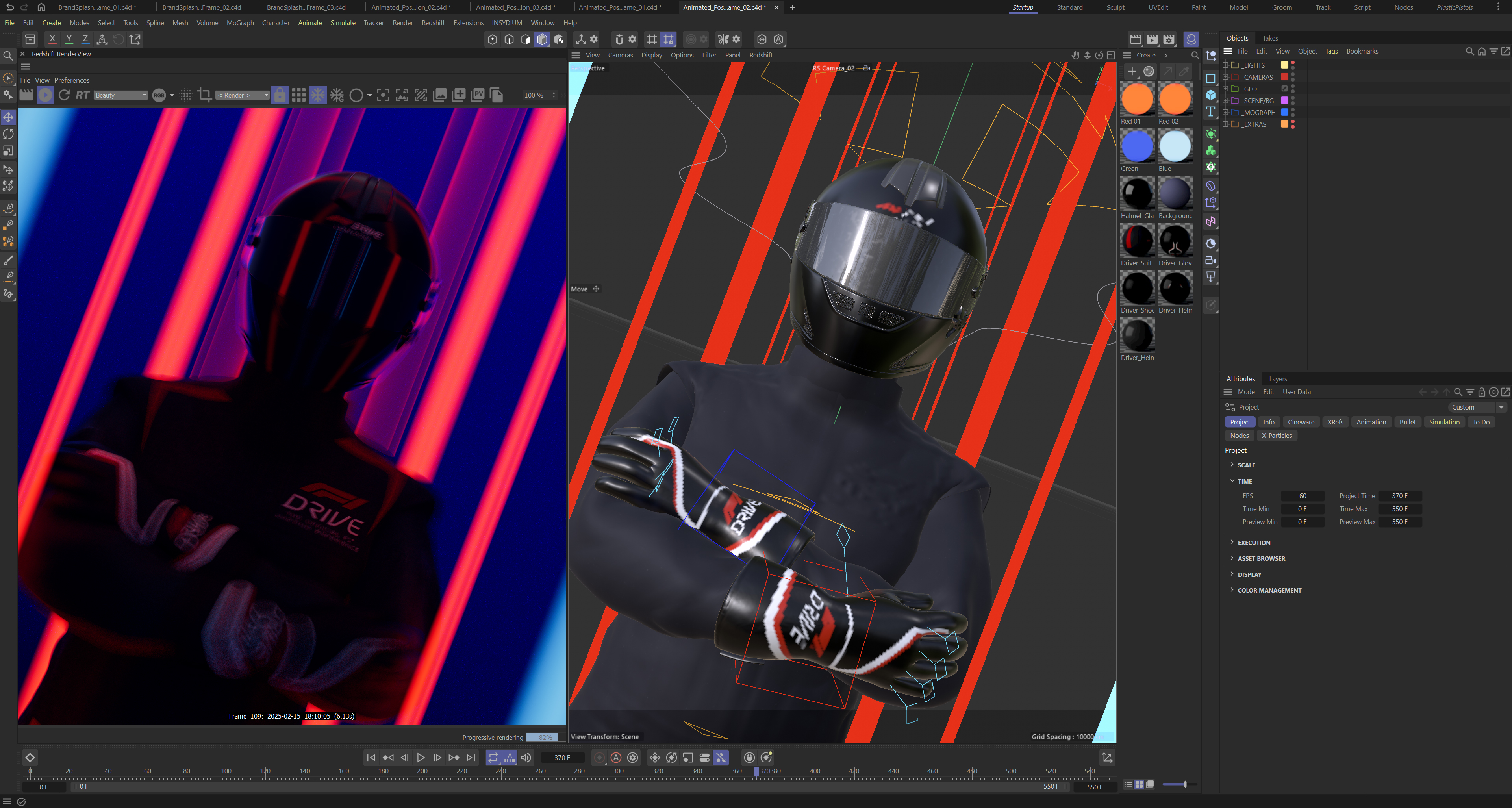Select the Rotate tool in left toolbar
Viewport: 1512px width, 808px height.
point(8,134)
